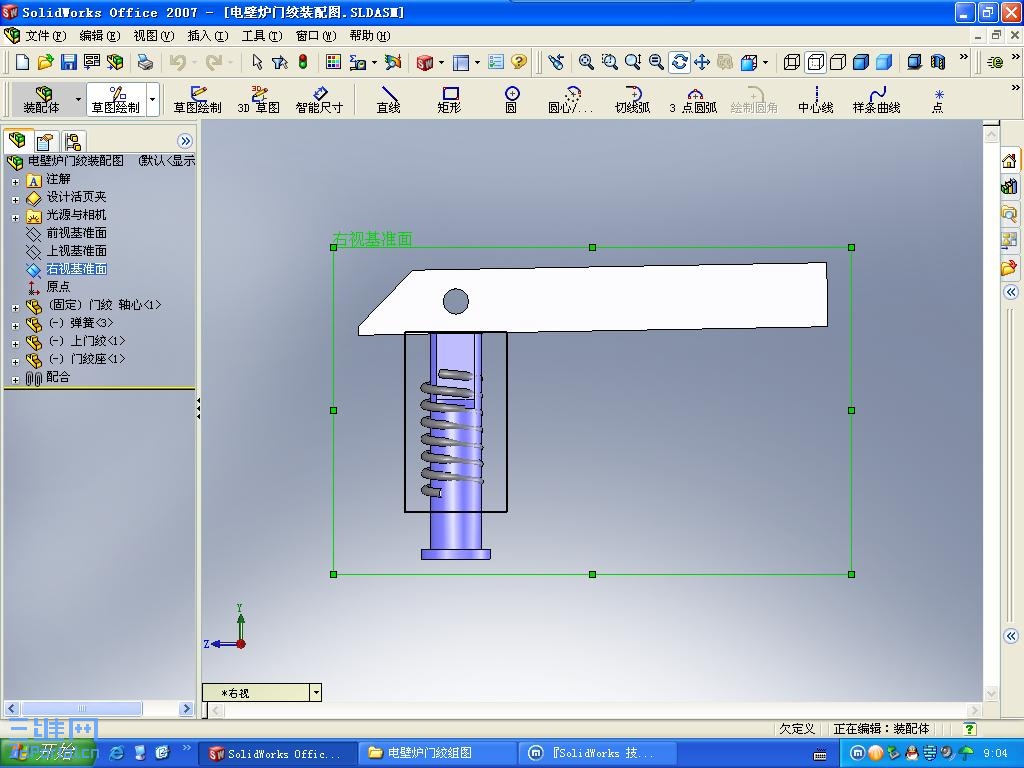Click the Internet Explorer quick launch icon

point(118,753)
